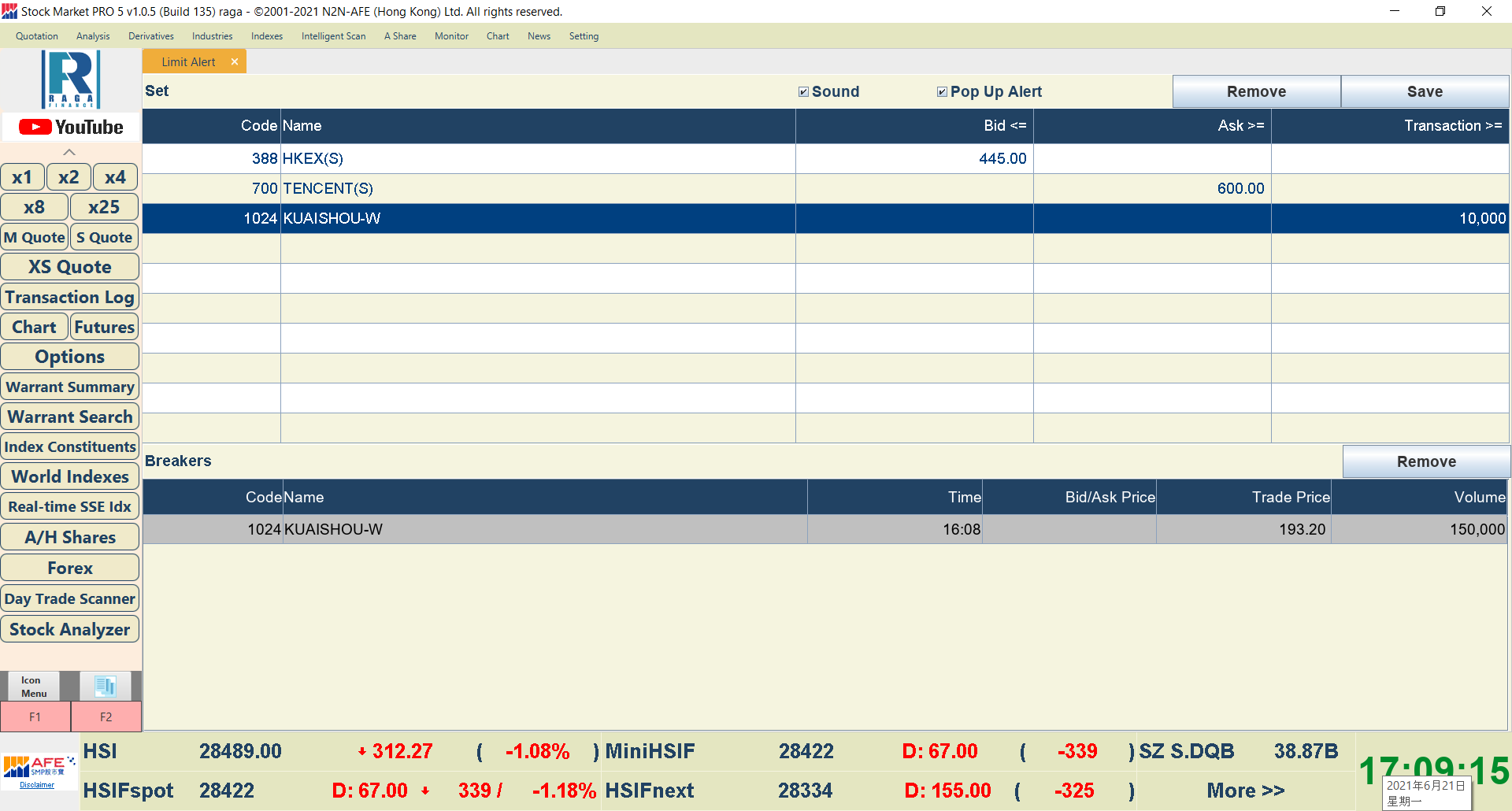Viewport: 1512px width, 811px height.
Task: Click the AFE logo in status bar
Action: [39, 765]
